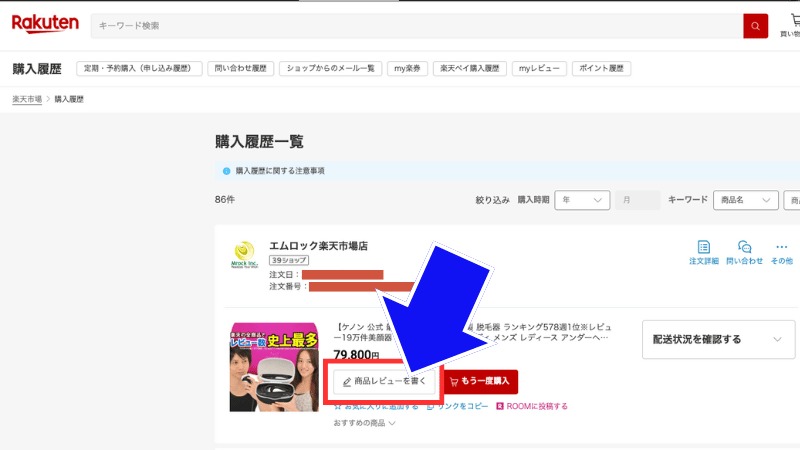Image resolution: width=800 pixels, height=450 pixels.
Task: Open エムロック楽天市場店 shop link
Action: (x=318, y=246)
